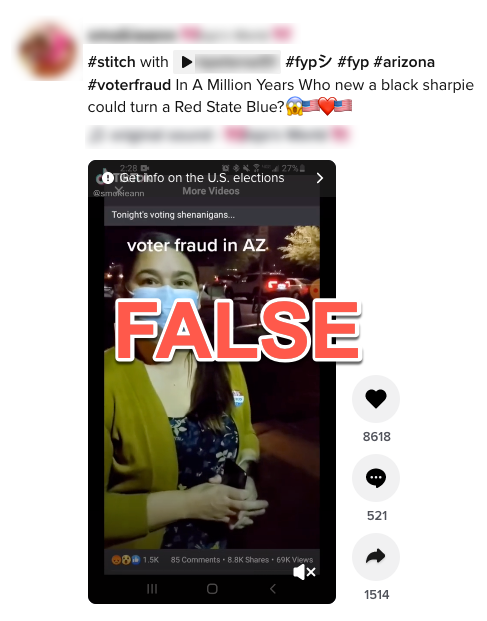Open the #fypシ hashtag
The image size is (487, 621).
(308, 62)
